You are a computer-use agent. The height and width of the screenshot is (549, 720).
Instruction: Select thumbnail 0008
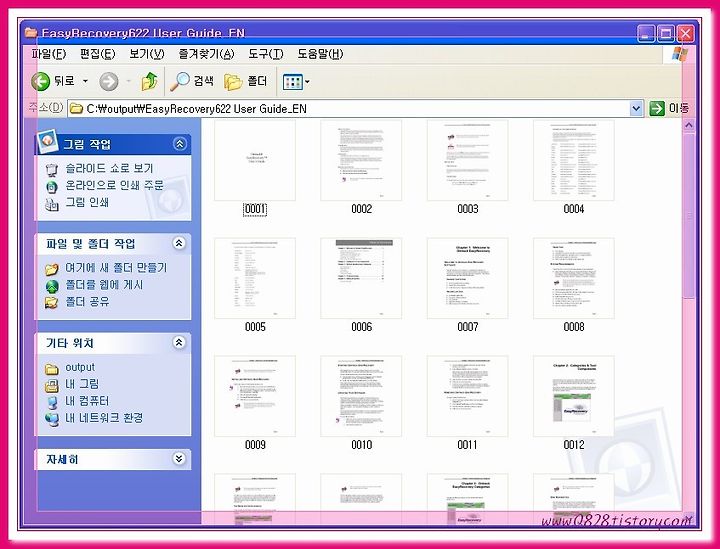(574, 278)
